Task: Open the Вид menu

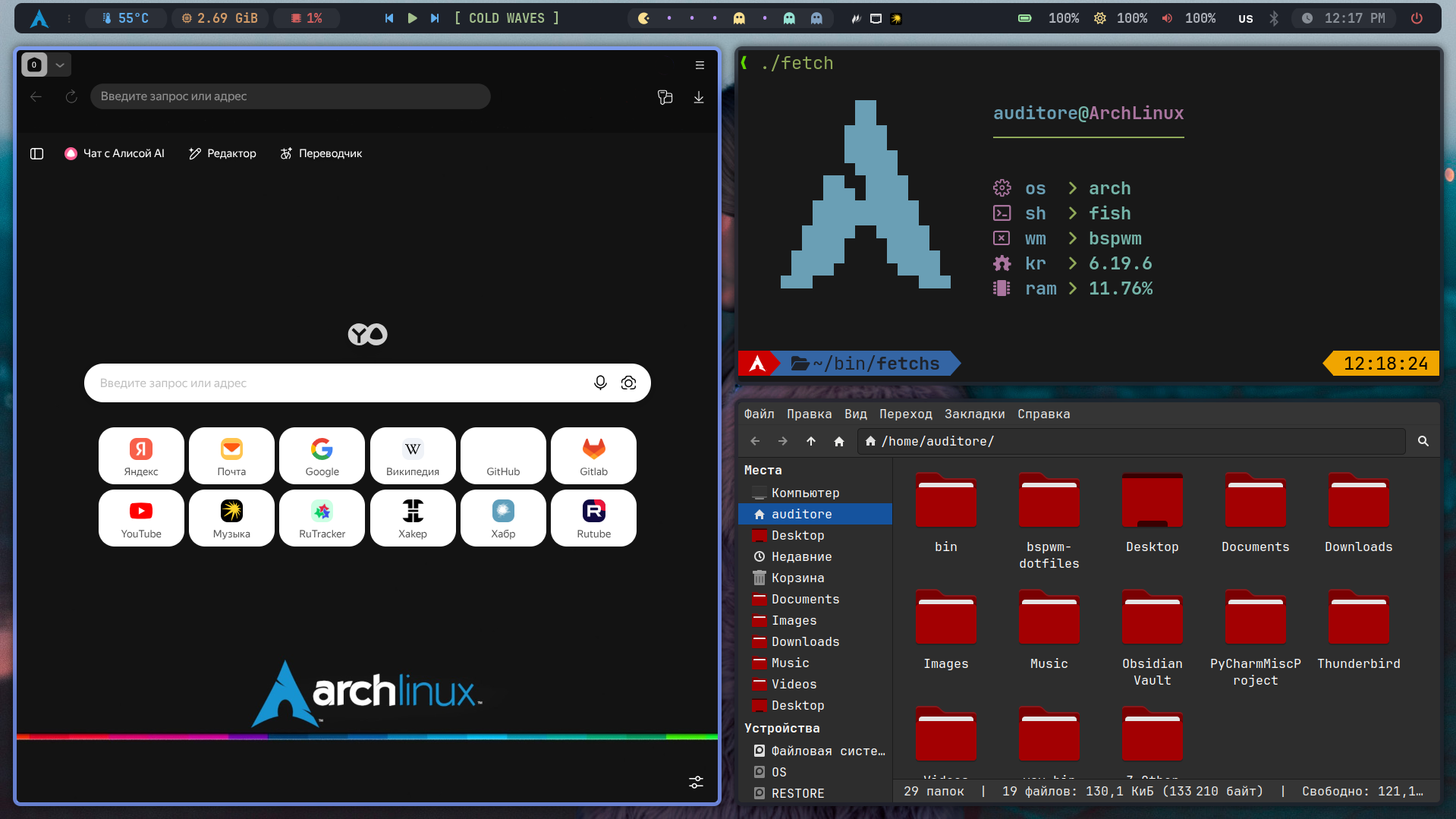Action: tap(855, 414)
